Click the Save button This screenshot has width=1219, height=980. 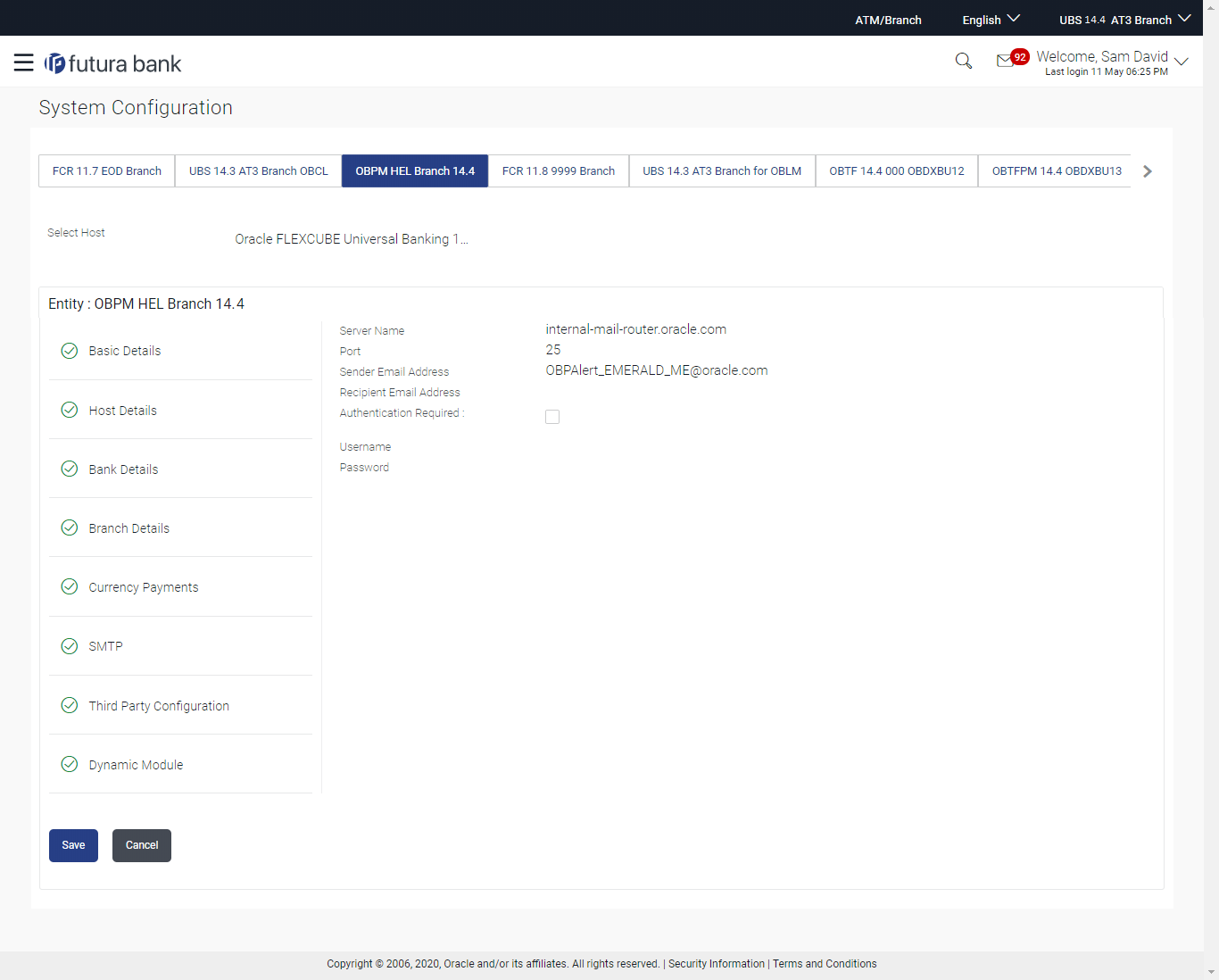point(73,845)
